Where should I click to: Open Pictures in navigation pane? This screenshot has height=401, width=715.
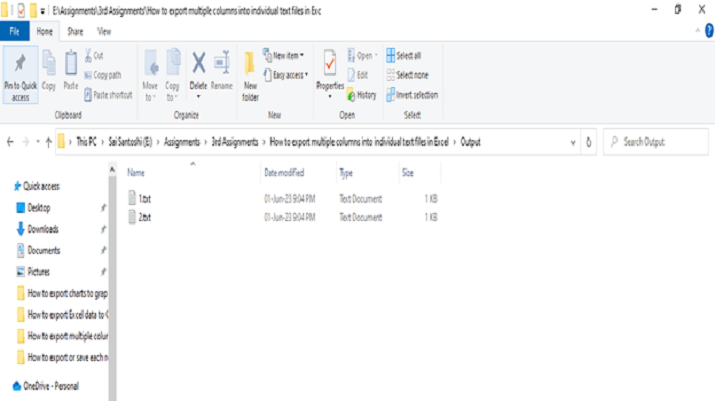click(x=33, y=272)
